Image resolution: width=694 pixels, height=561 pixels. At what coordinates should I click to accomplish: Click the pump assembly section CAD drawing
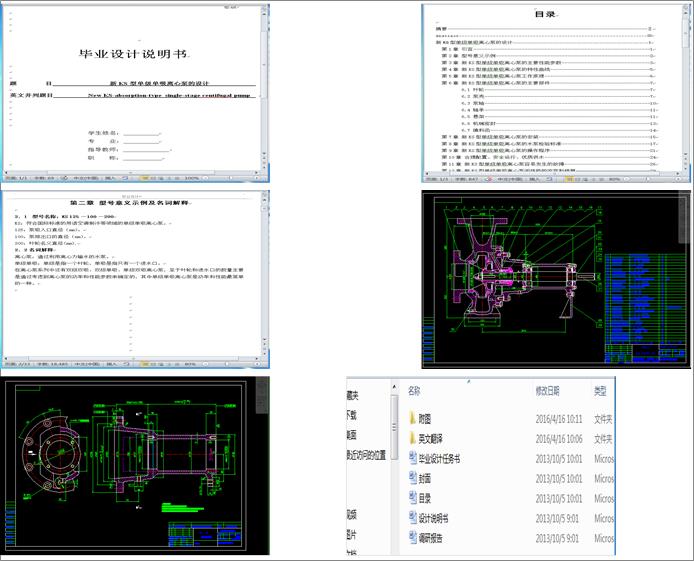525,269
